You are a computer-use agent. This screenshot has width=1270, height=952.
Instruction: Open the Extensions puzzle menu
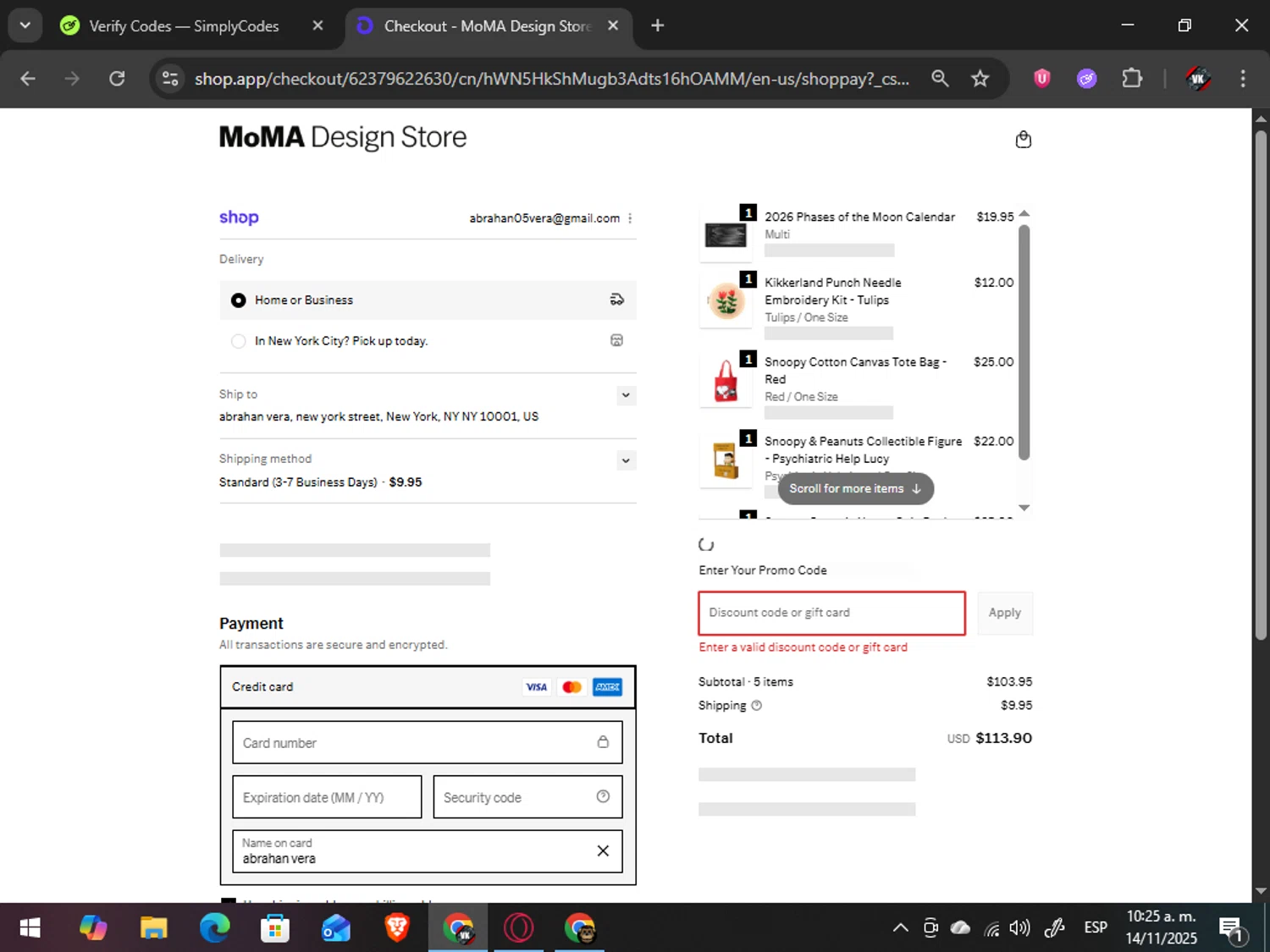pyautogui.click(x=1132, y=79)
